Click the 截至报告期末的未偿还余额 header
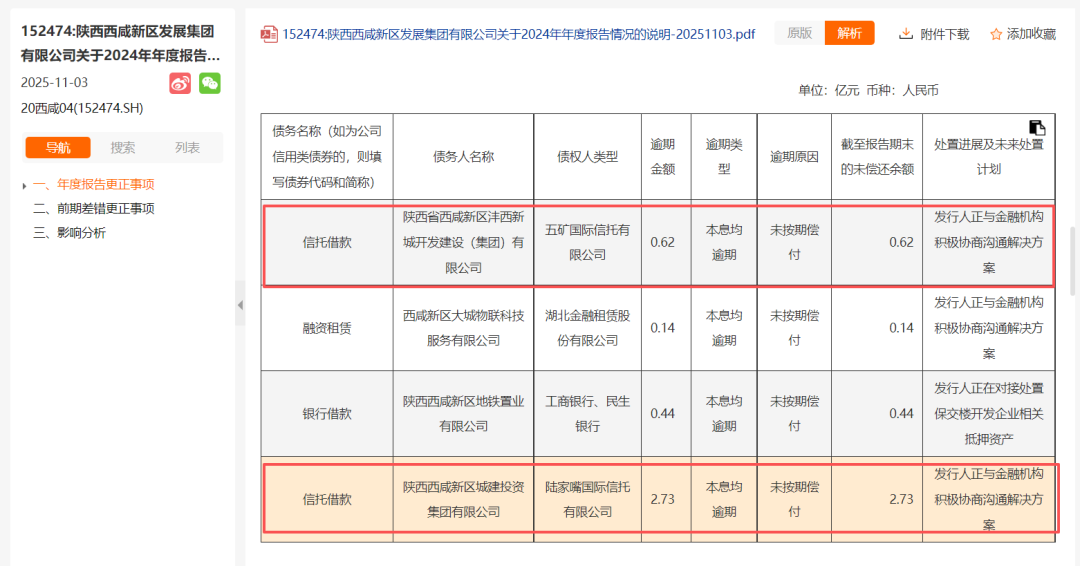Screen dimensions: 1080x566 (x=877, y=157)
